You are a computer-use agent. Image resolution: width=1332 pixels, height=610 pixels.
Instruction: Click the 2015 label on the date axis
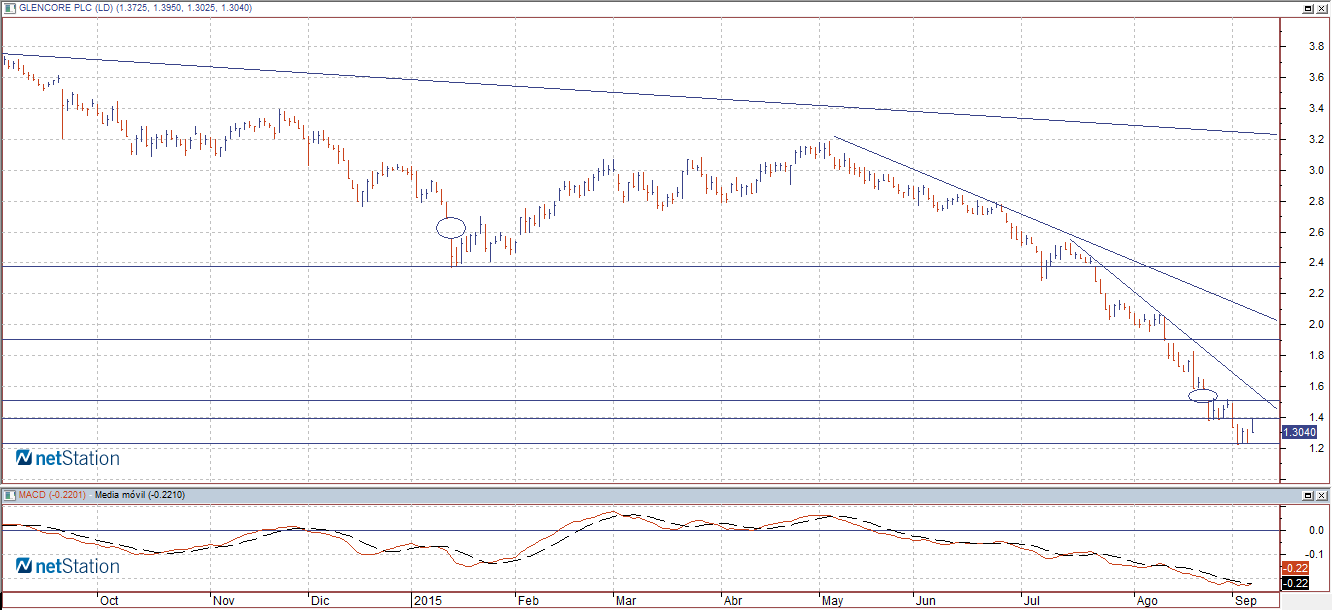click(x=428, y=601)
